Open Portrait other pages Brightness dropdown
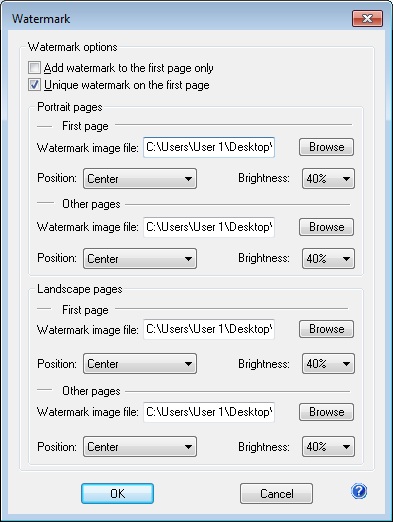393x522 pixels. click(x=328, y=259)
